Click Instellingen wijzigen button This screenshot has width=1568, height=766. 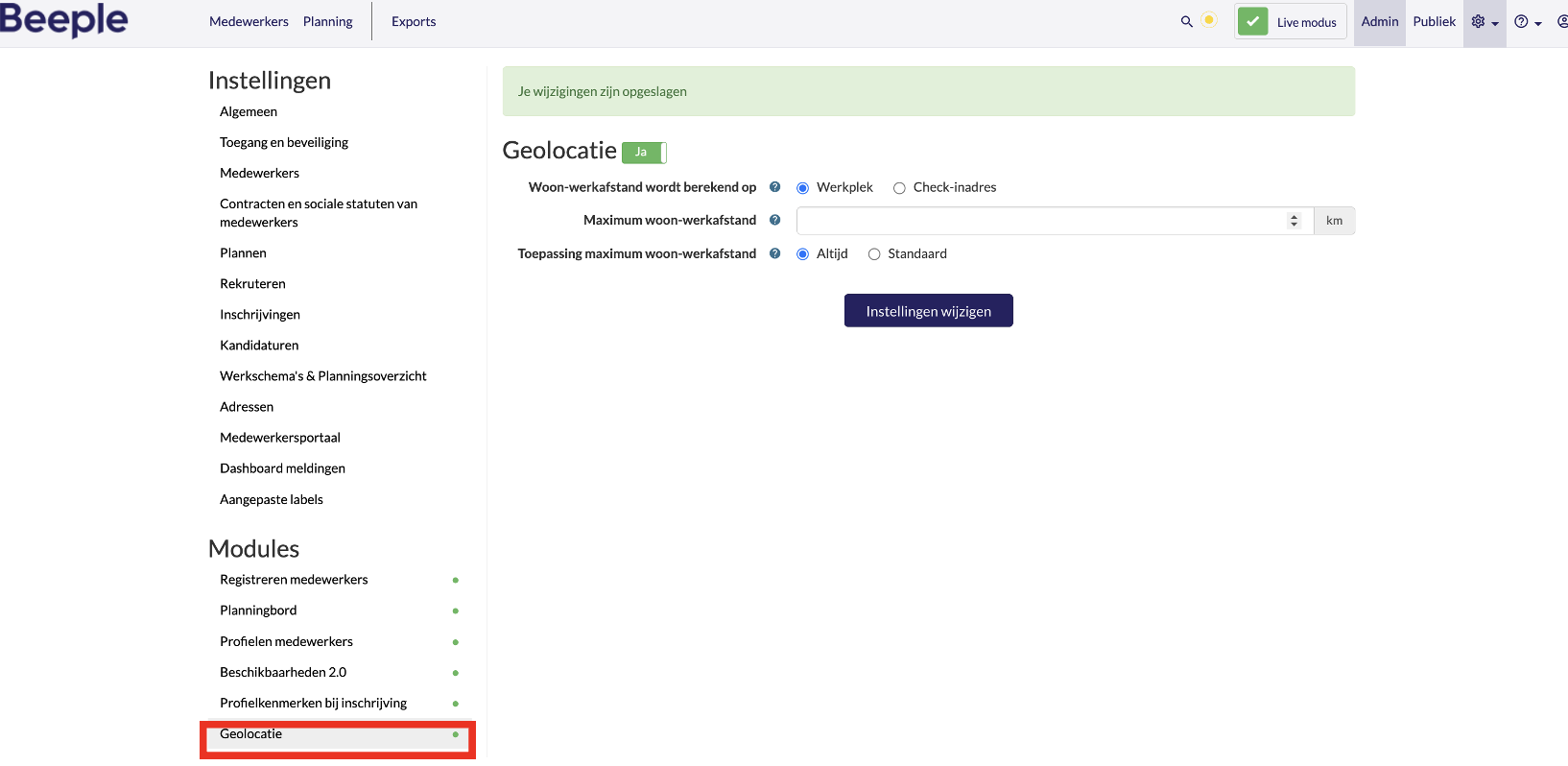click(x=928, y=311)
